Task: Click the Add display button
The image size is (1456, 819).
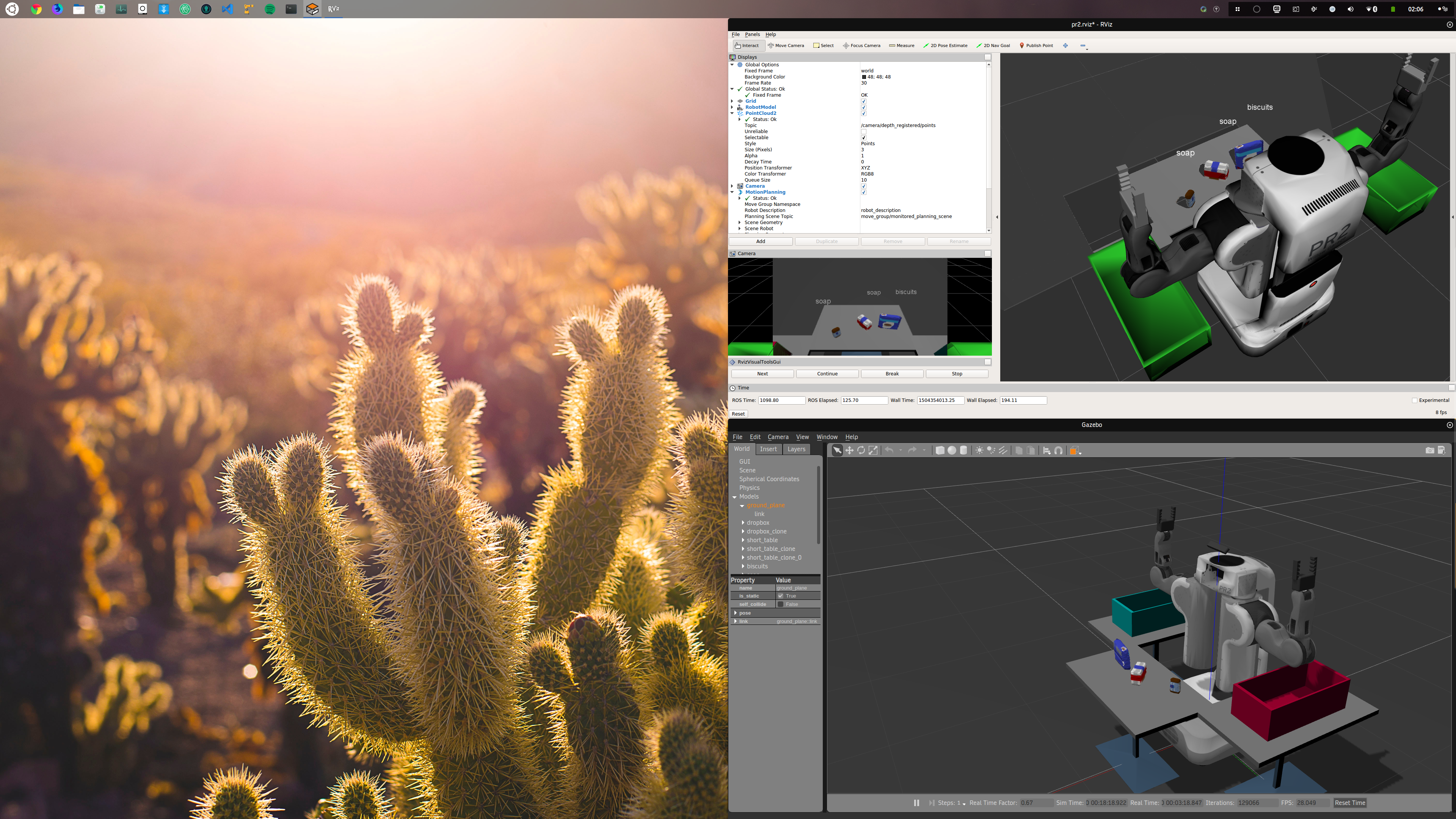Action: point(761,242)
